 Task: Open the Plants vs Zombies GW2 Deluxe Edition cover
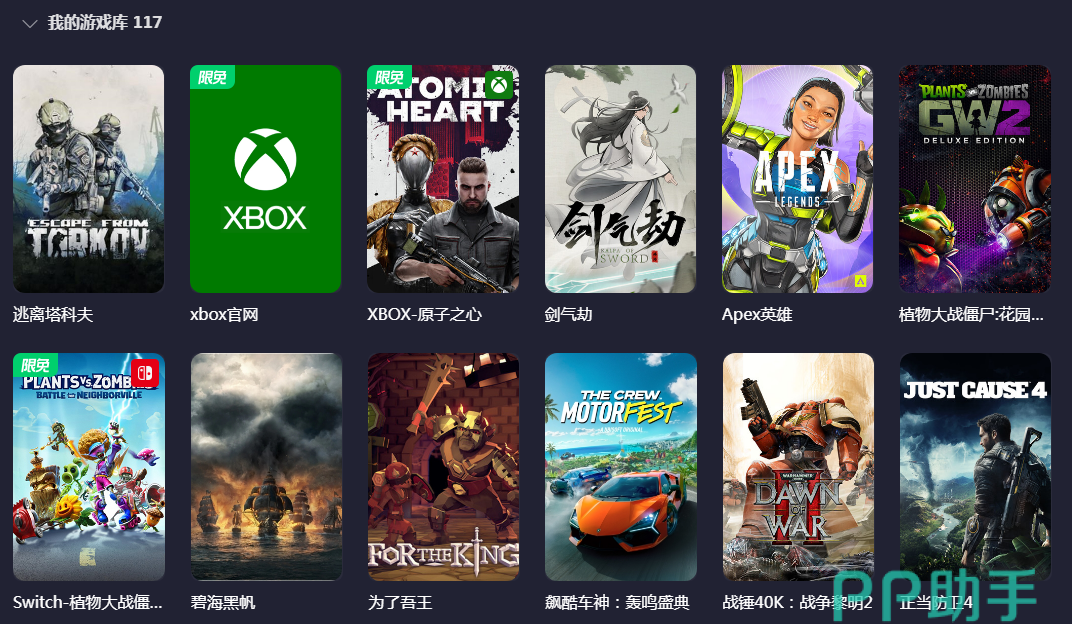[x=974, y=179]
